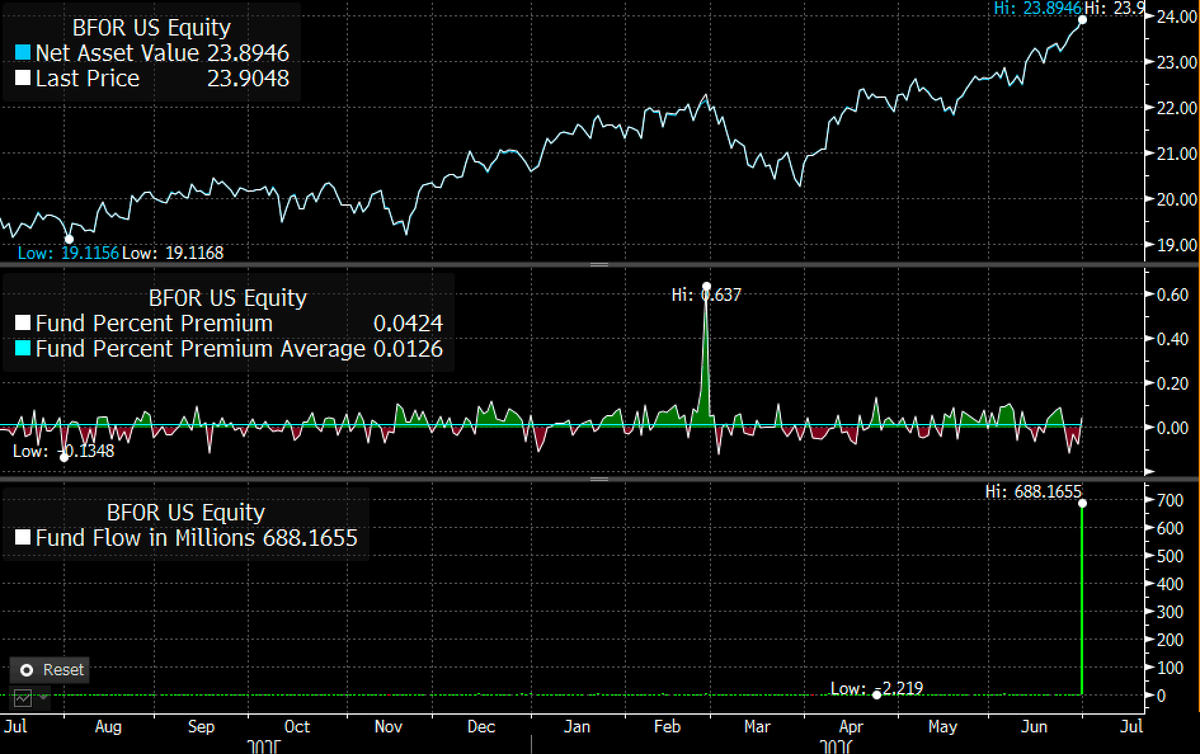Open the chart type icon below Reset

pyautogui.click(x=23, y=696)
